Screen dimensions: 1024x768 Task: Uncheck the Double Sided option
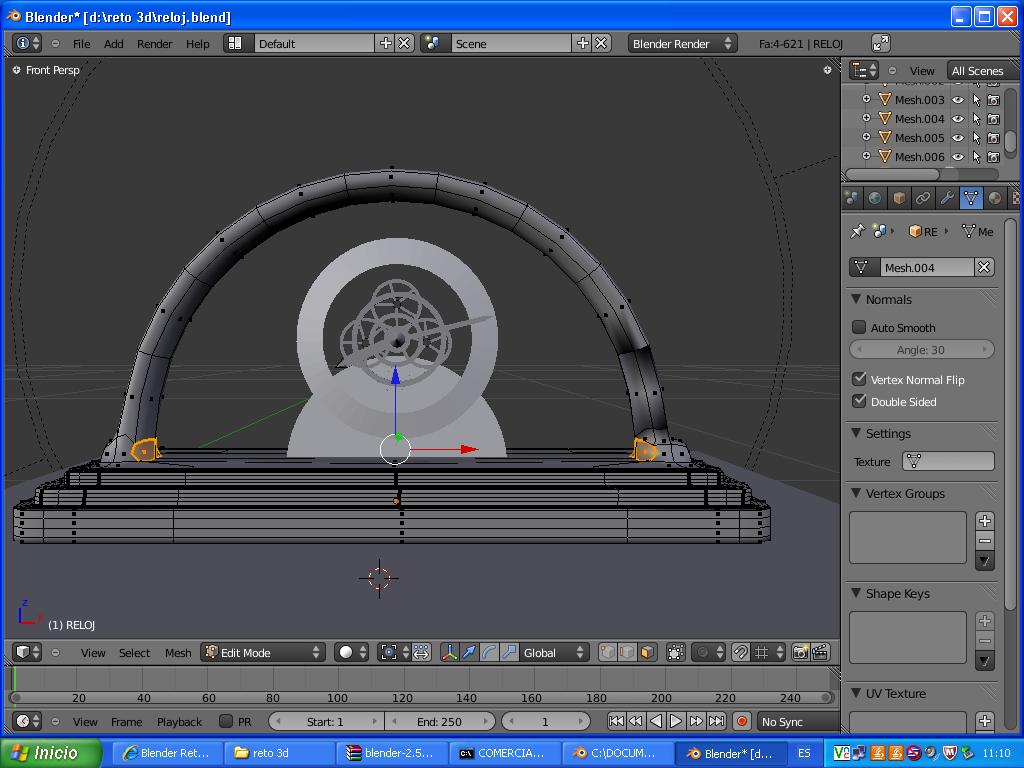[x=859, y=401]
